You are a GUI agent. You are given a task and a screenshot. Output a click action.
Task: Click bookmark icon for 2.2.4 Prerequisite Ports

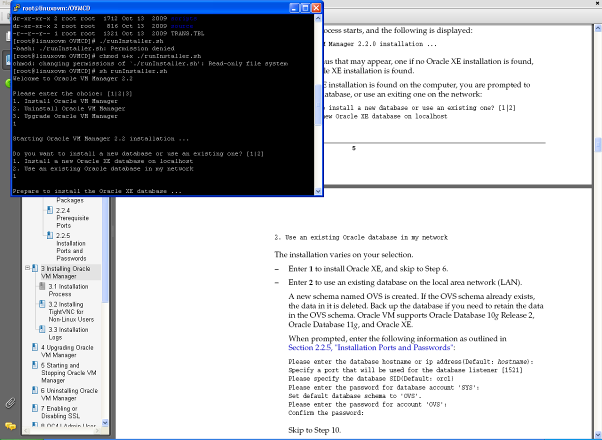50,210
